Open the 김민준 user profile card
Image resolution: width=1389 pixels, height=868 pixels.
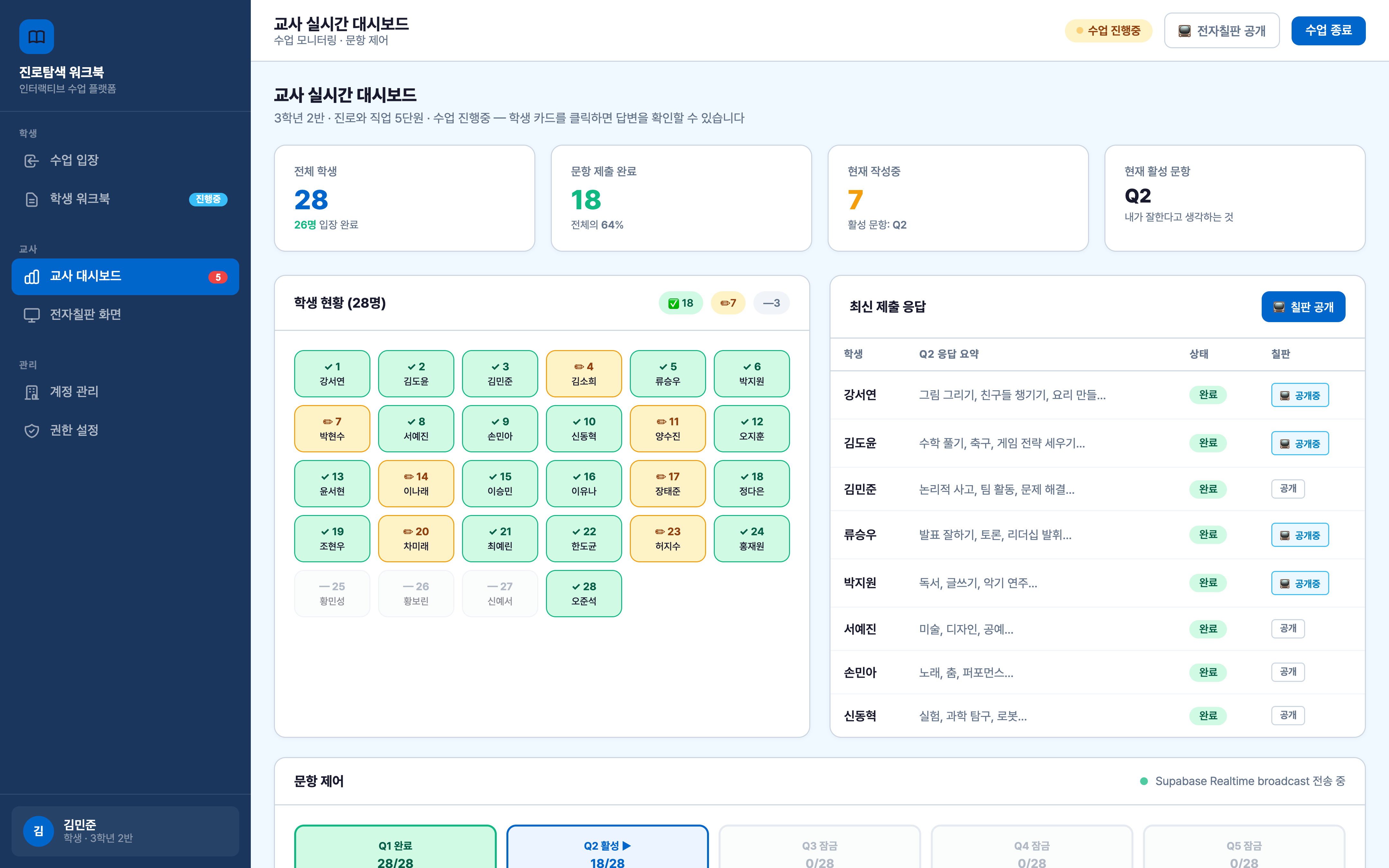(125, 831)
